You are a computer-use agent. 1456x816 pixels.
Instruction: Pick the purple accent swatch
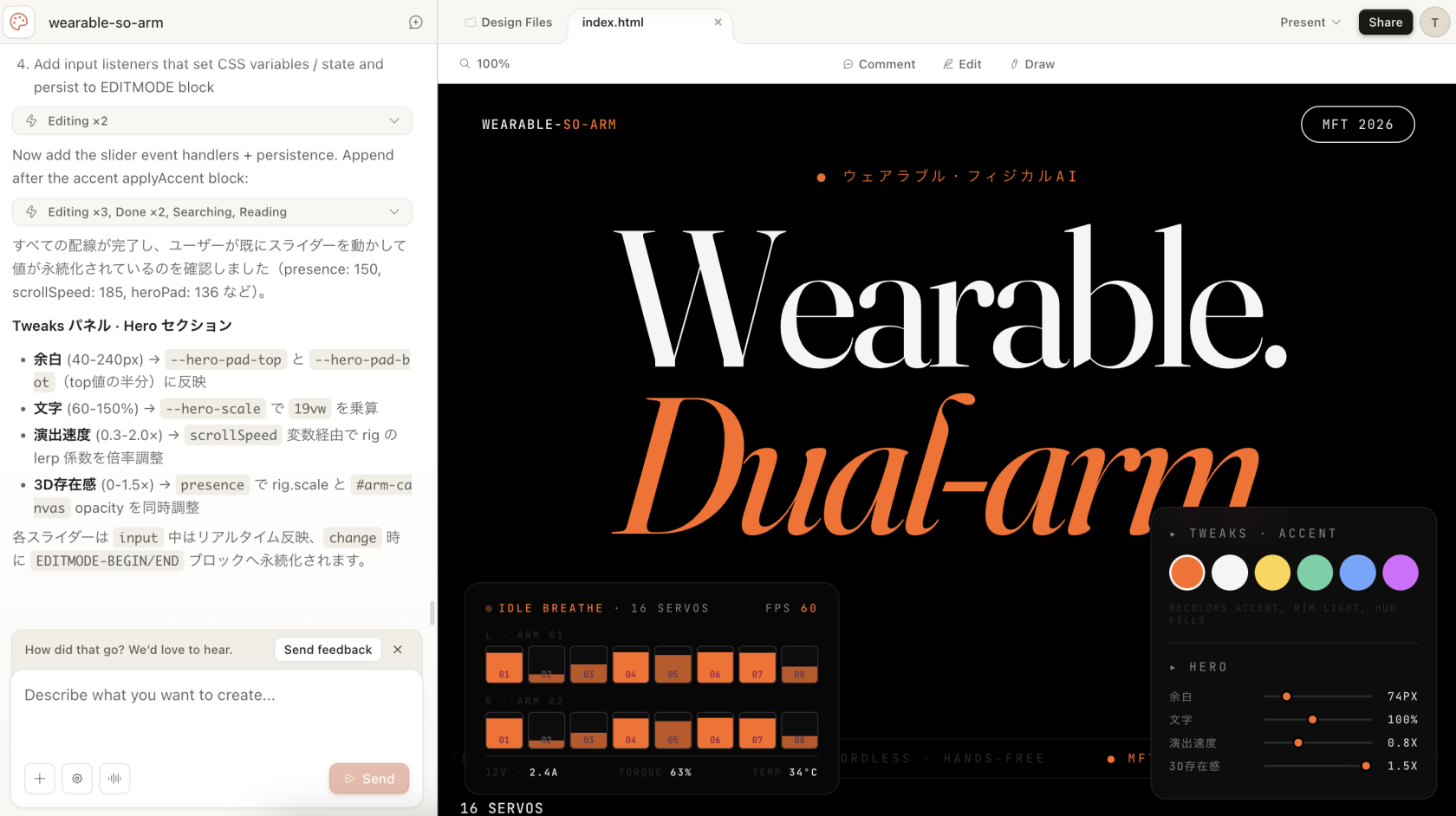coord(1401,573)
